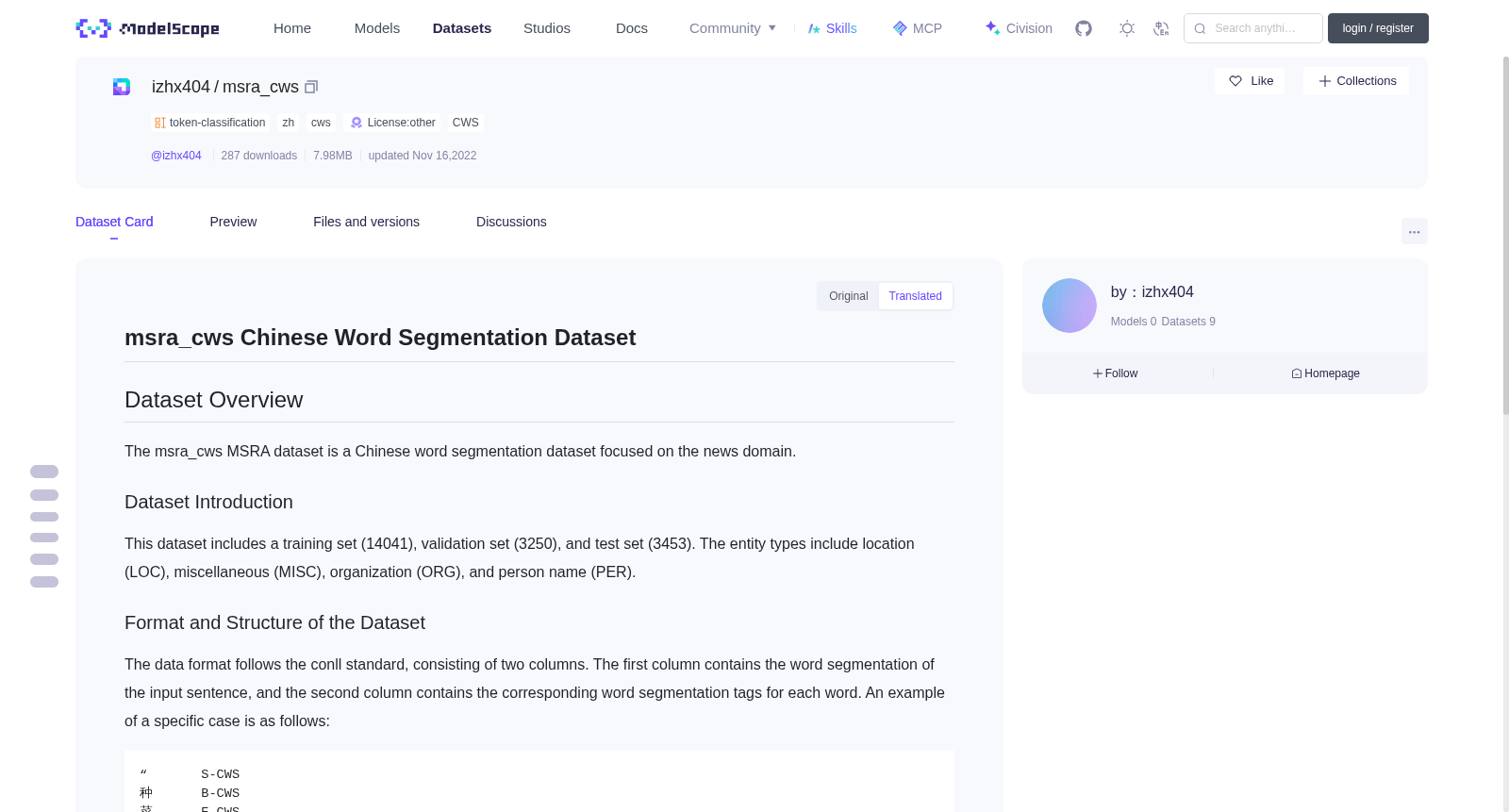
Task: Click the Datasets 9 count
Action: 1188,322
